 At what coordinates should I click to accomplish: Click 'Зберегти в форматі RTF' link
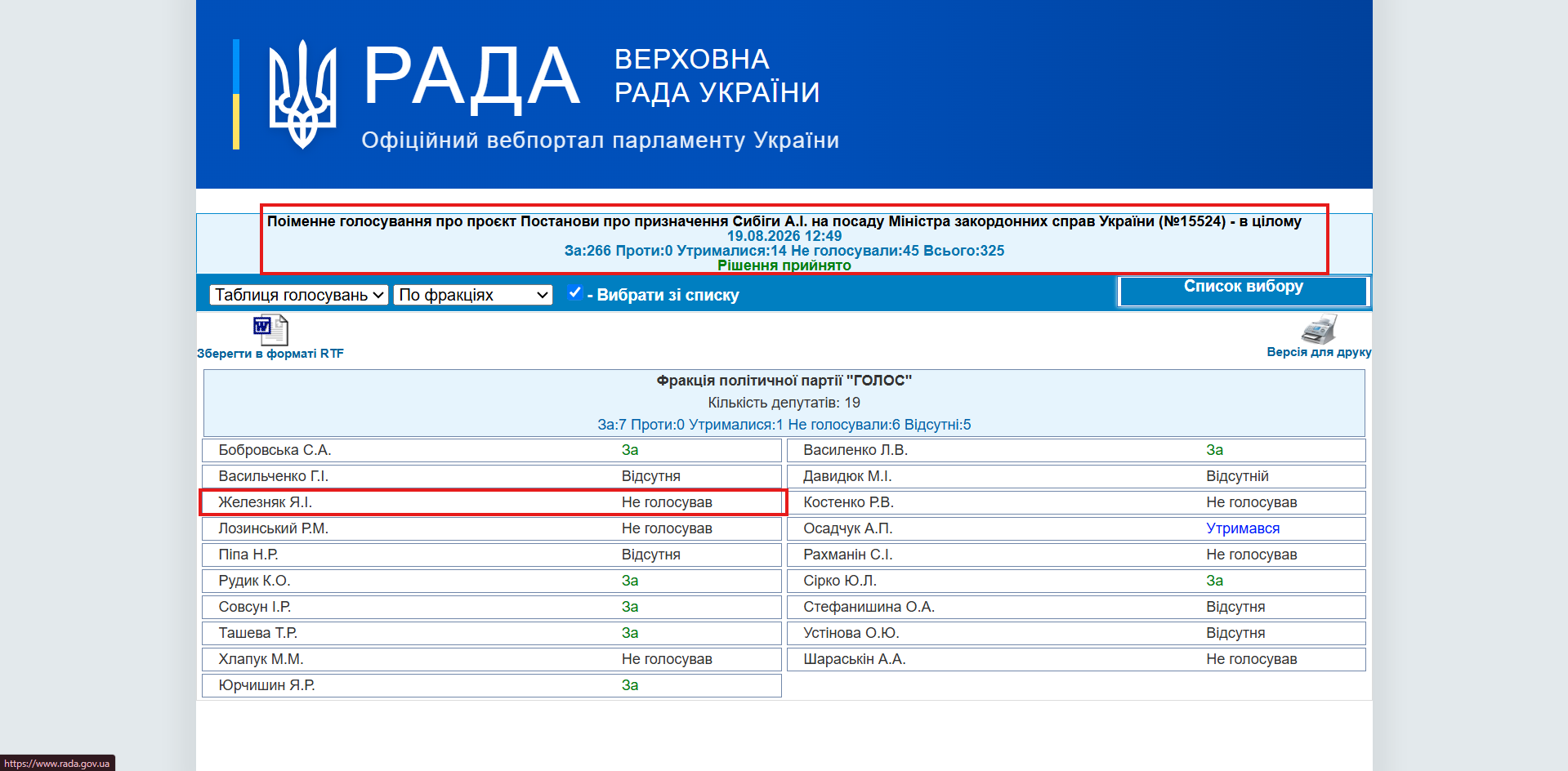[270, 354]
